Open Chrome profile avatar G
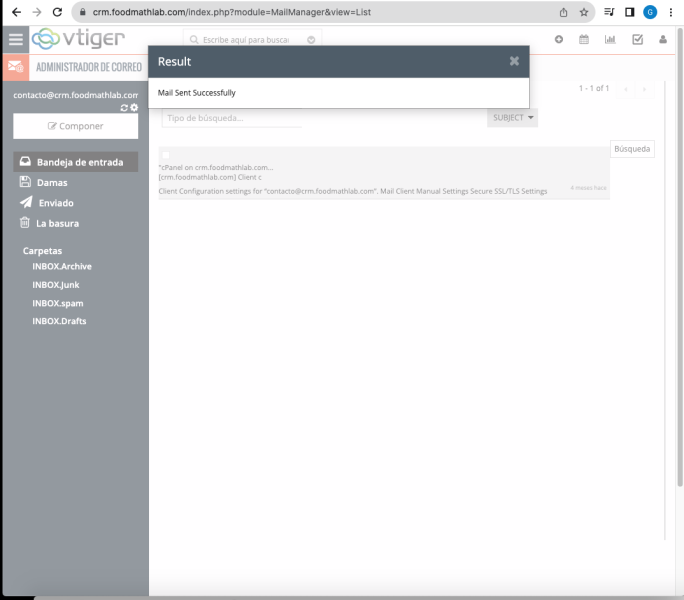The height and width of the screenshot is (600, 684). point(650,12)
